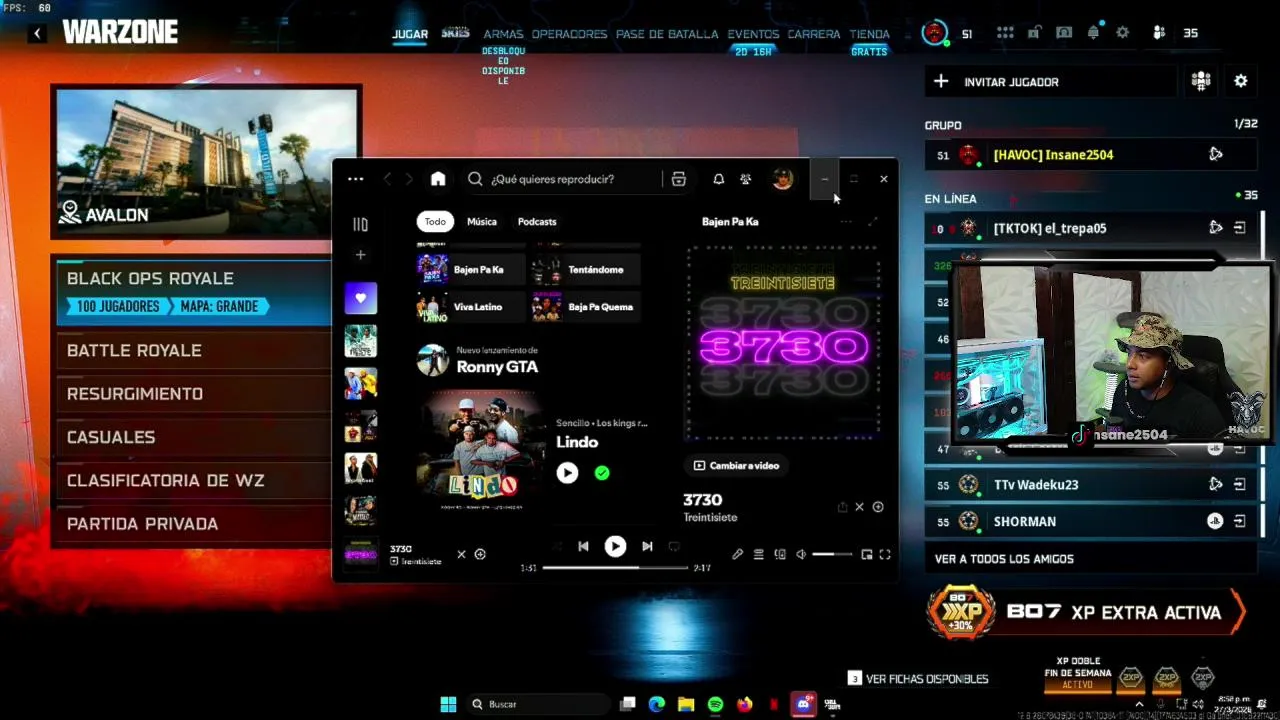Select BATTLE ROYALE mode
This screenshot has width=1280, height=720.
(192, 351)
